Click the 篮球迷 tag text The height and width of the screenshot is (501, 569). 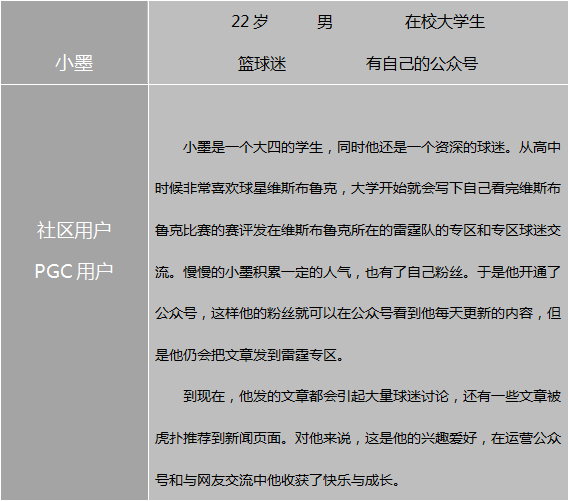click(x=262, y=64)
